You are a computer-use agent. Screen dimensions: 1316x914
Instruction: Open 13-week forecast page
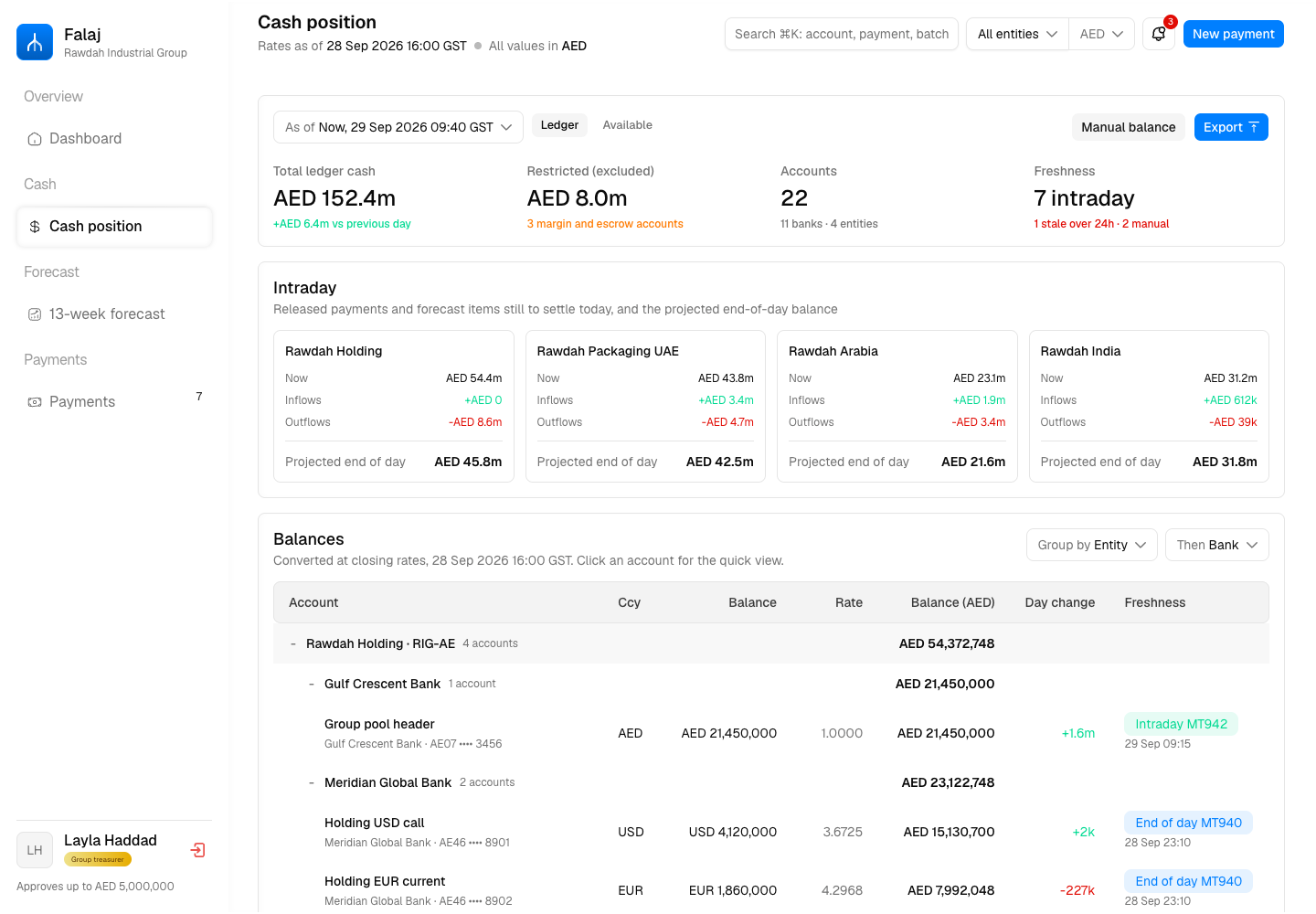click(x=114, y=314)
